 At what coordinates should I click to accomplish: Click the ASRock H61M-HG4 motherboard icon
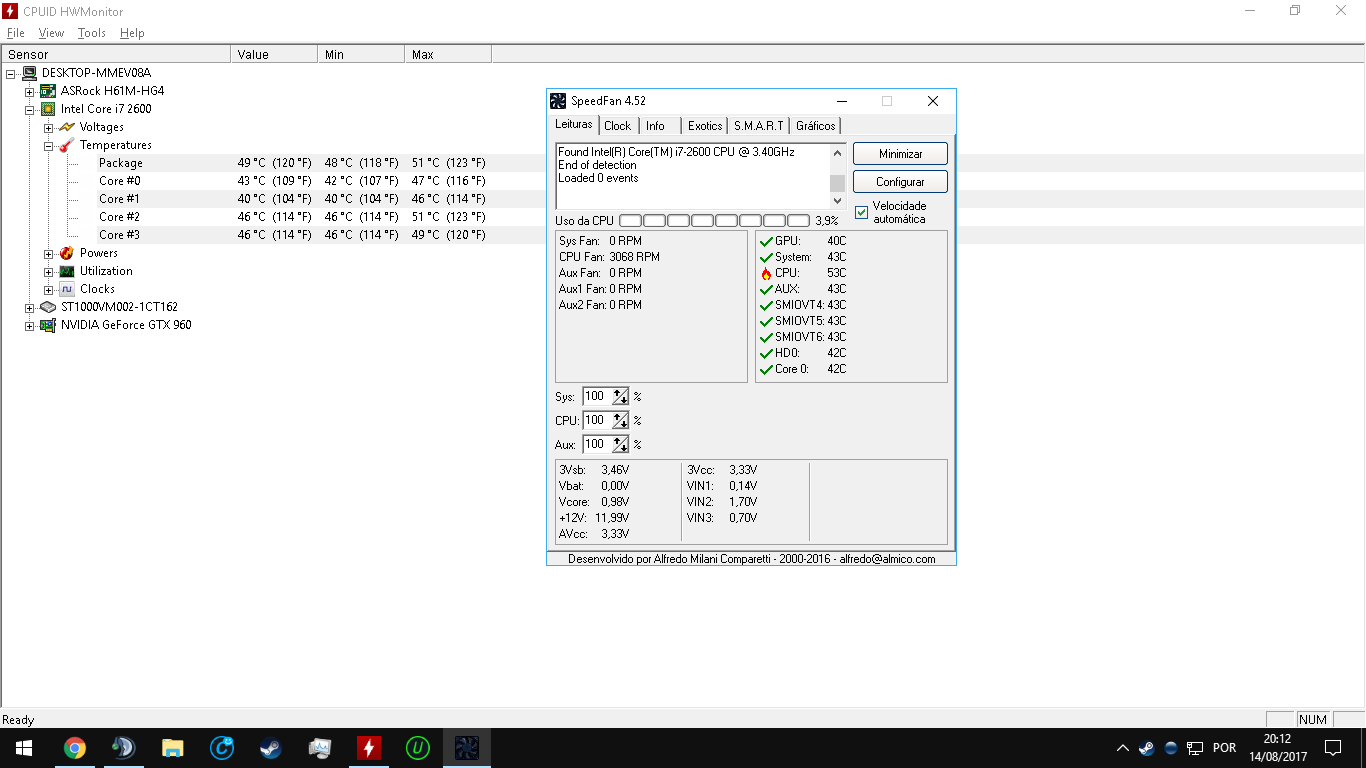coord(48,91)
